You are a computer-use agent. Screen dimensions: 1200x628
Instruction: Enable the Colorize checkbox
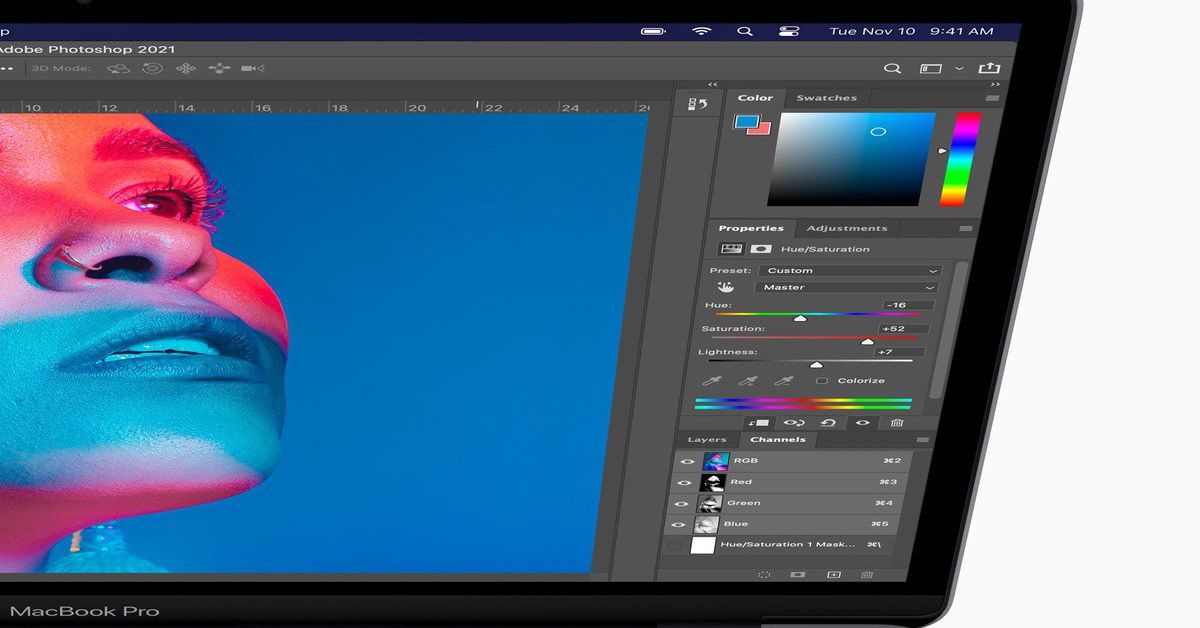(x=822, y=380)
